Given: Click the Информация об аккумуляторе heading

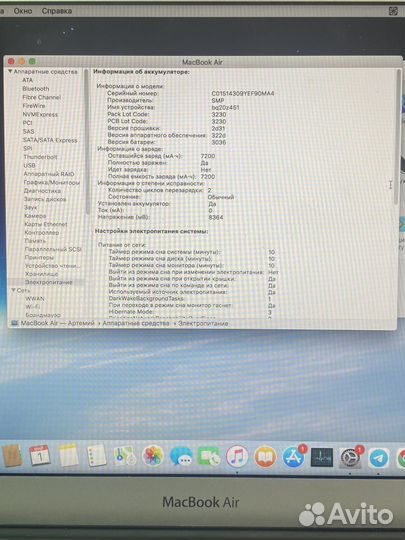Looking at the screenshot, I should [141, 72].
